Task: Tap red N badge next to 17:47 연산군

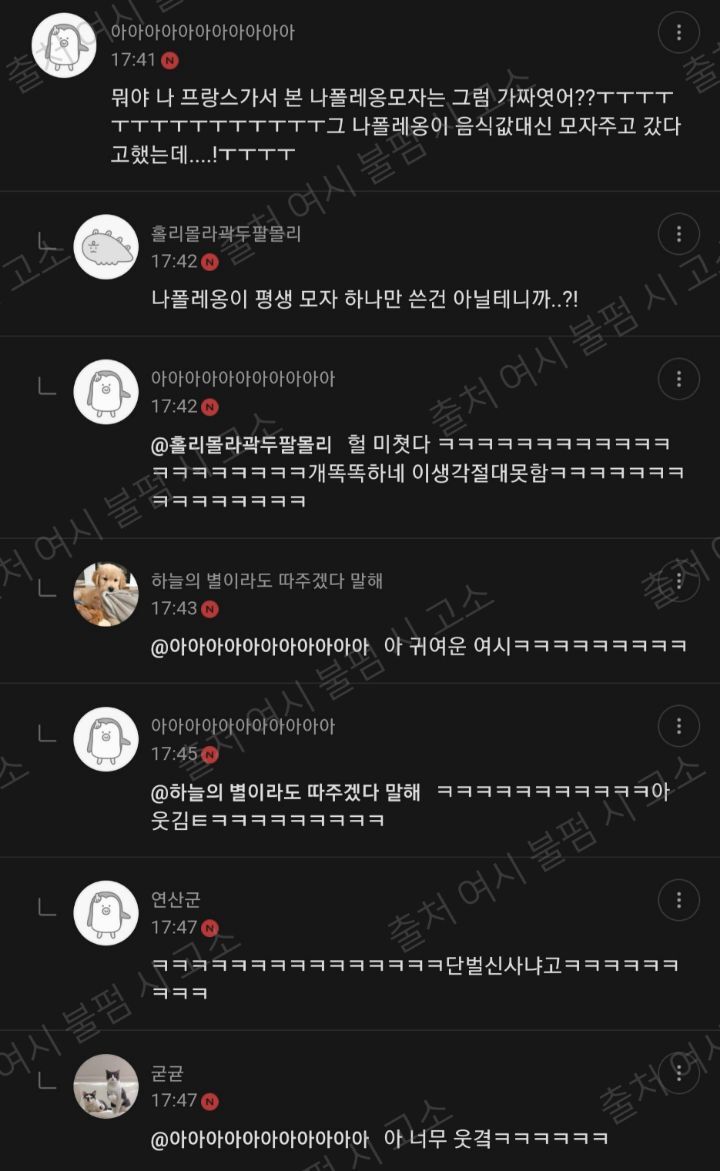Action: pos(210,928)
